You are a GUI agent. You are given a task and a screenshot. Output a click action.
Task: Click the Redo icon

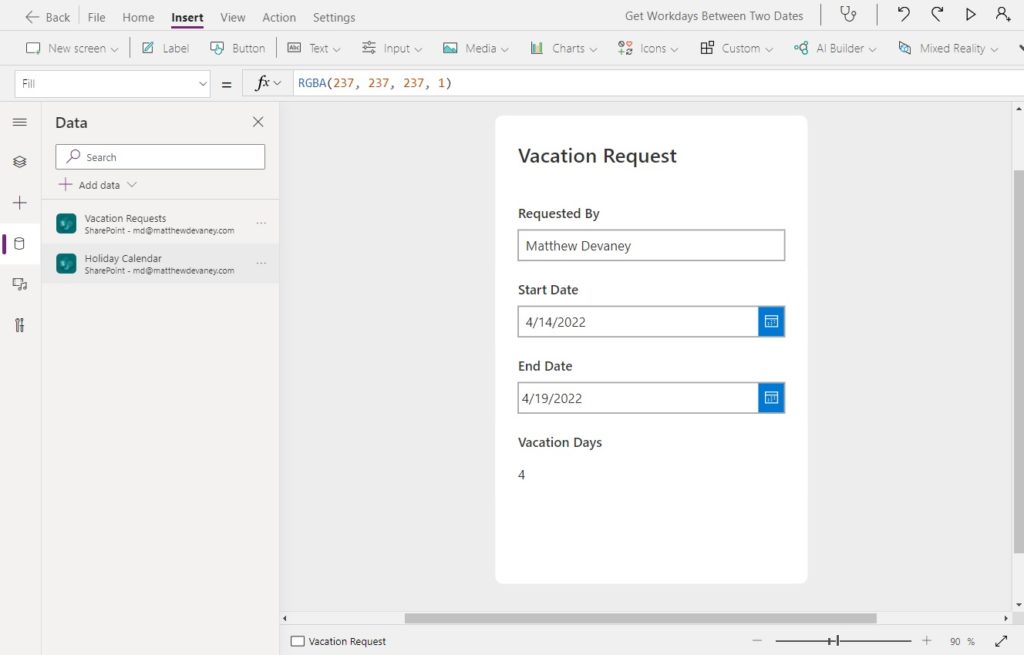(x=937, y=14)
